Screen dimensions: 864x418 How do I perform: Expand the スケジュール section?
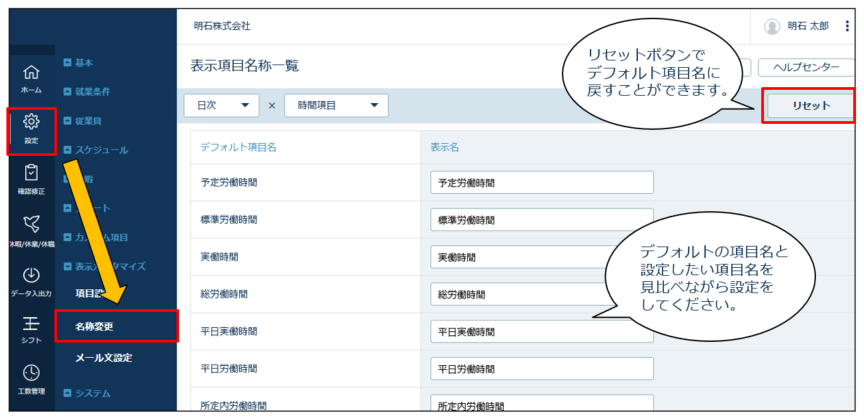point(96,150)
